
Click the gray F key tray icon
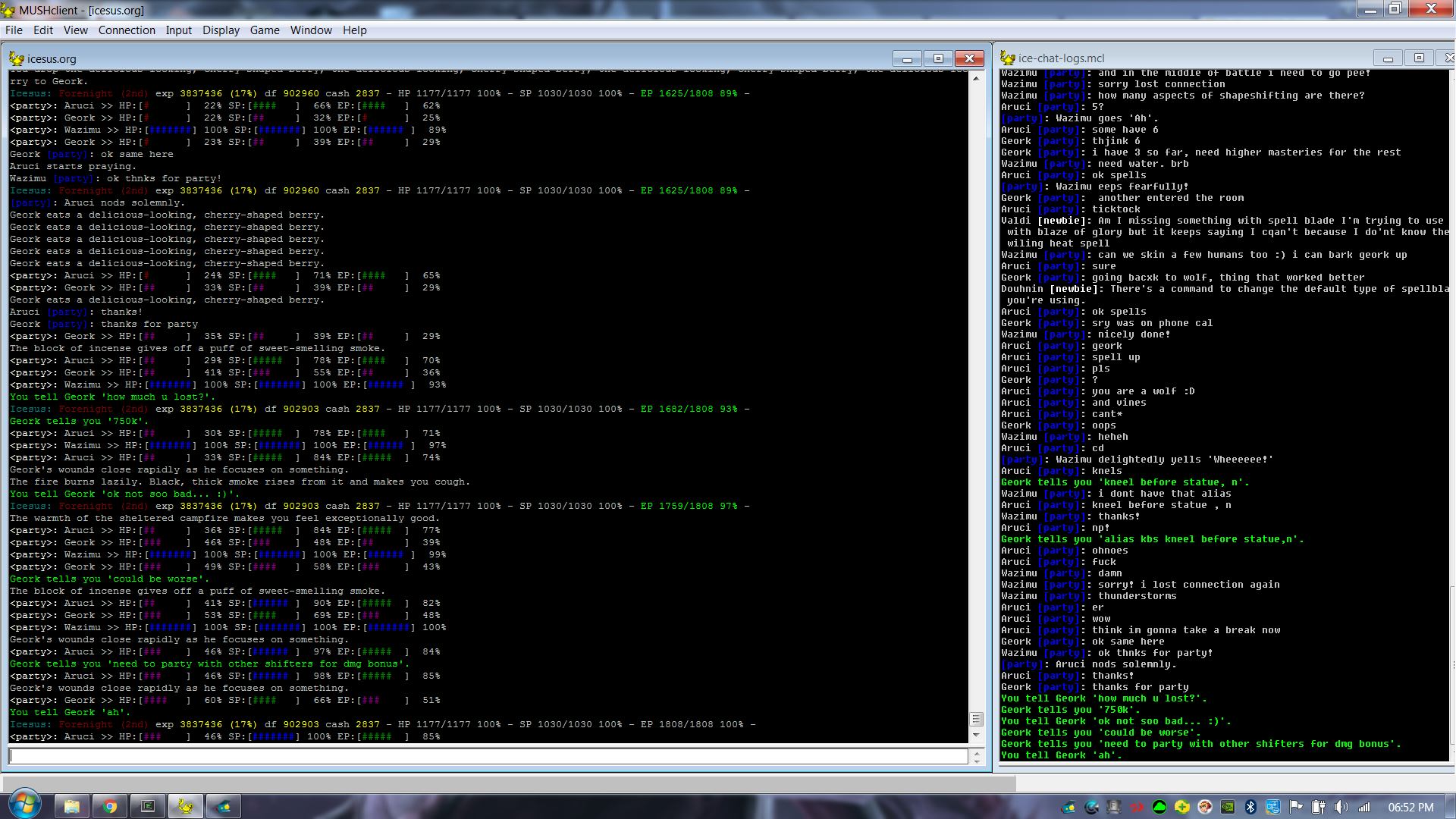(x=1114, y=807)
